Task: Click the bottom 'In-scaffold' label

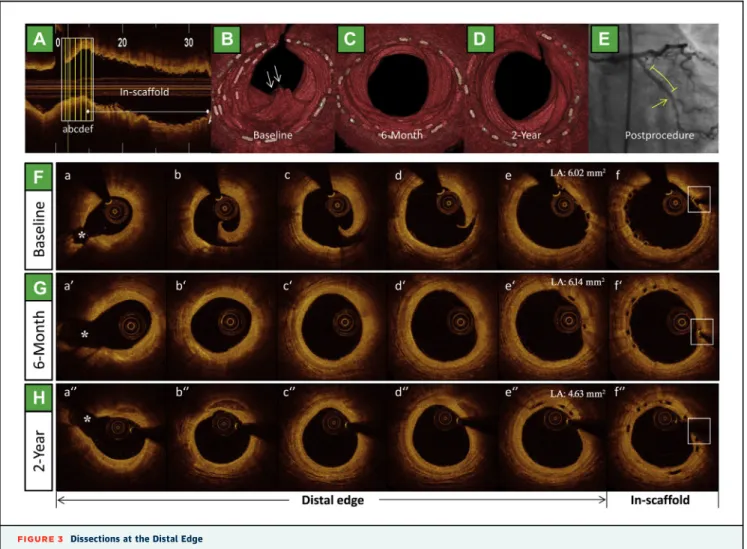Action: [x=660, y=500]
